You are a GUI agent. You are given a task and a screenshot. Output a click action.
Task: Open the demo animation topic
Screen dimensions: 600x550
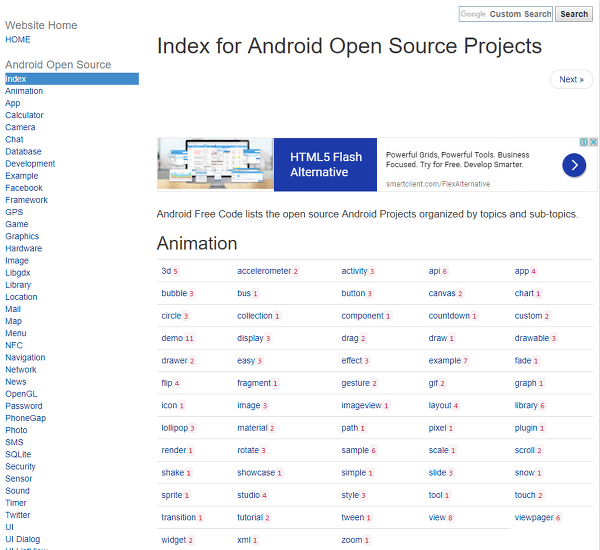(x=172, y=338)
